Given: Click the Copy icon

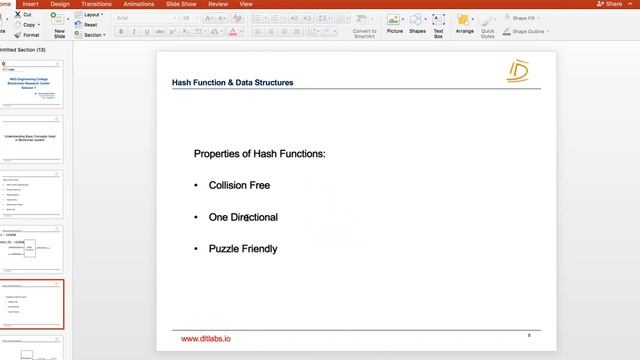Looking at the screenshot, I should click(x=18, y=24).
